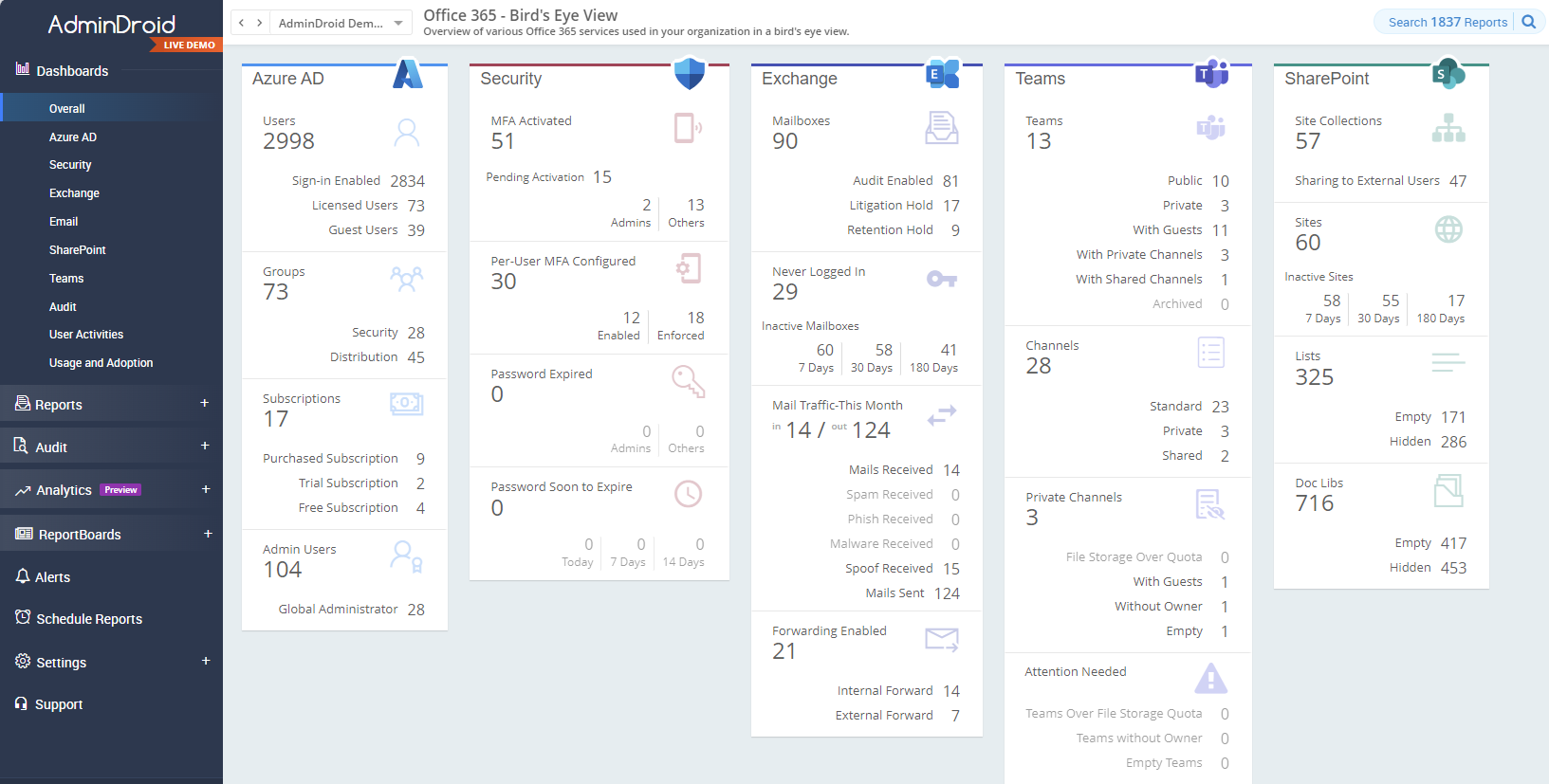Click the Azure AD logo icon

click(408, 74)
